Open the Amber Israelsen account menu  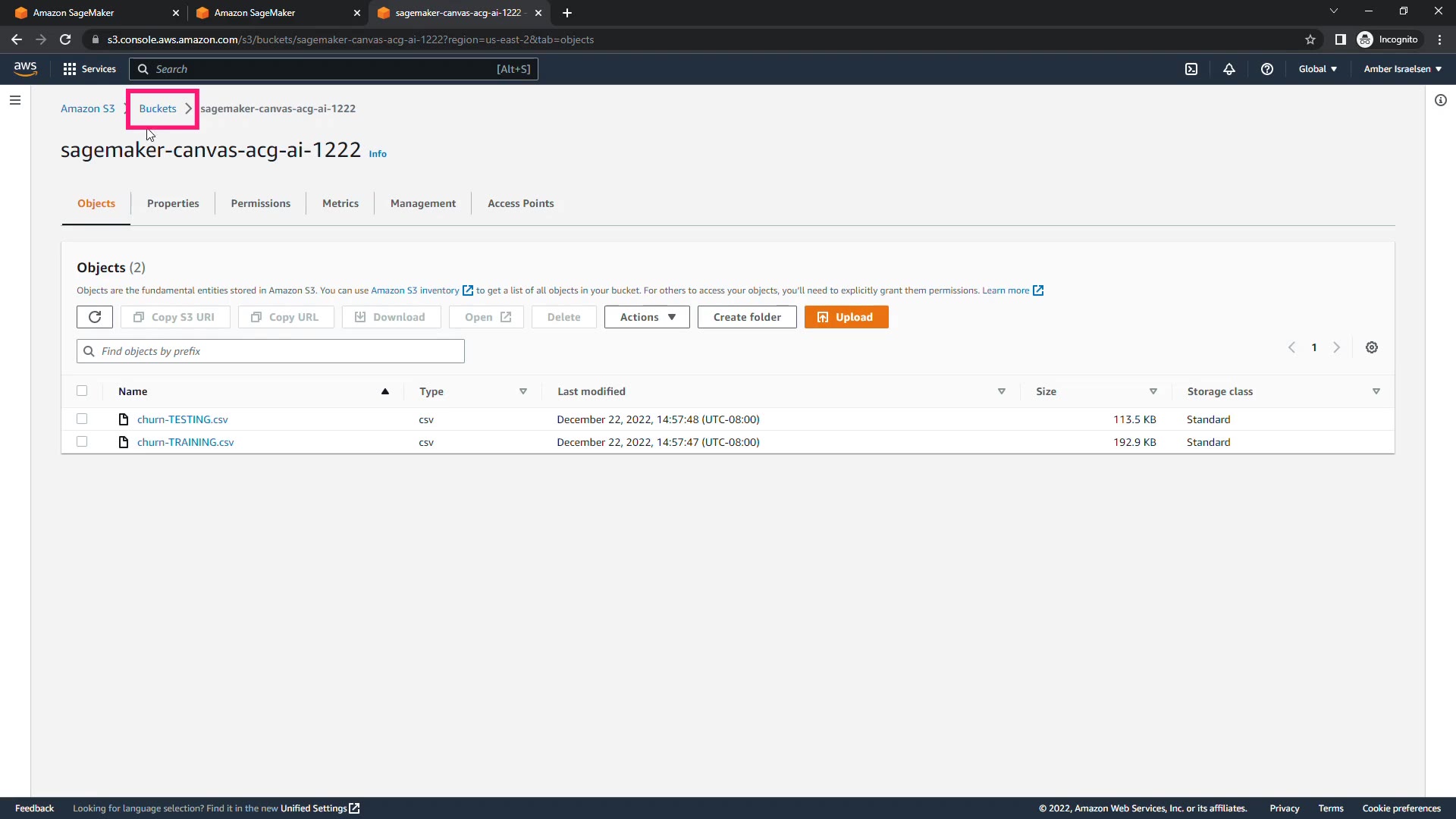[1402, 69]
